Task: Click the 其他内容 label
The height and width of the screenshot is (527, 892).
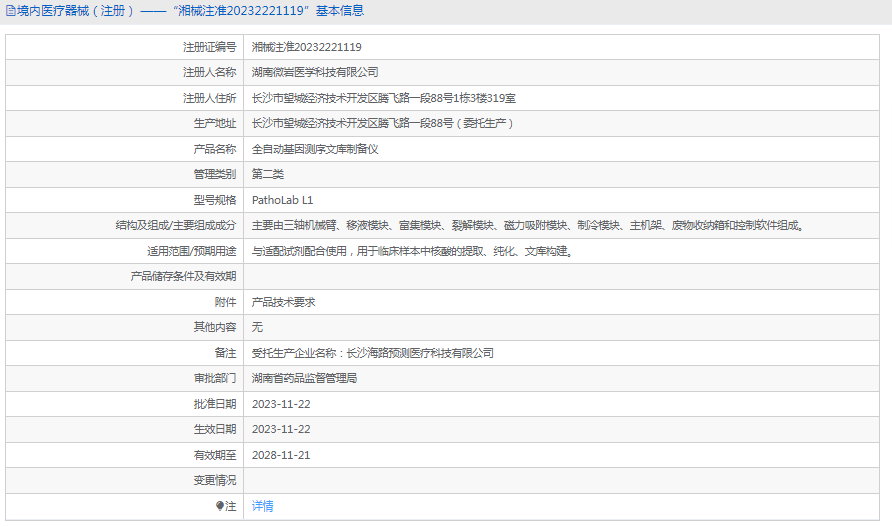Action: coord(214,327)
